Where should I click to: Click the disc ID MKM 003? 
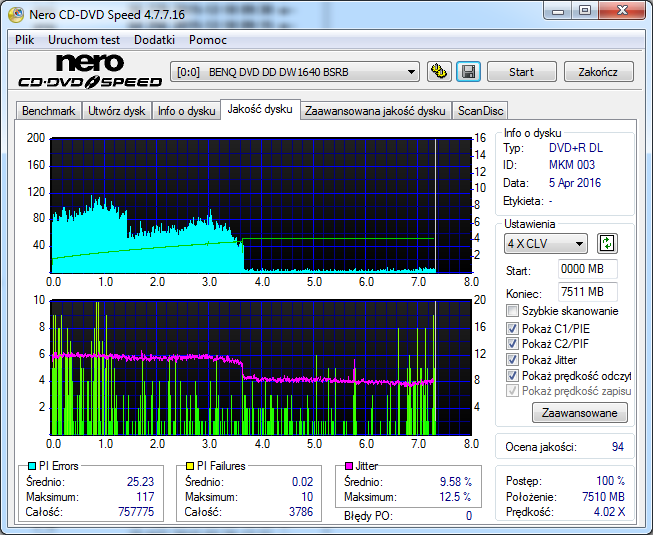click(x=572, y=165)
